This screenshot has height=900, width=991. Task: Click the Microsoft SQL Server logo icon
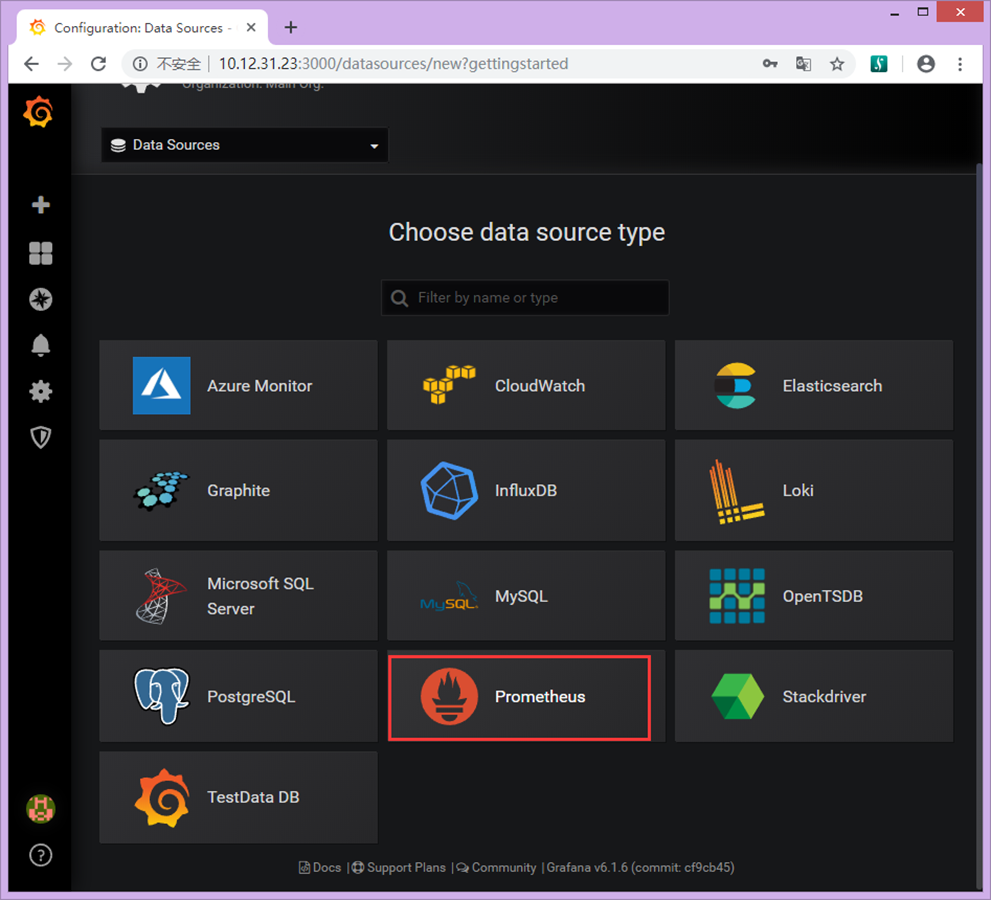161,596
